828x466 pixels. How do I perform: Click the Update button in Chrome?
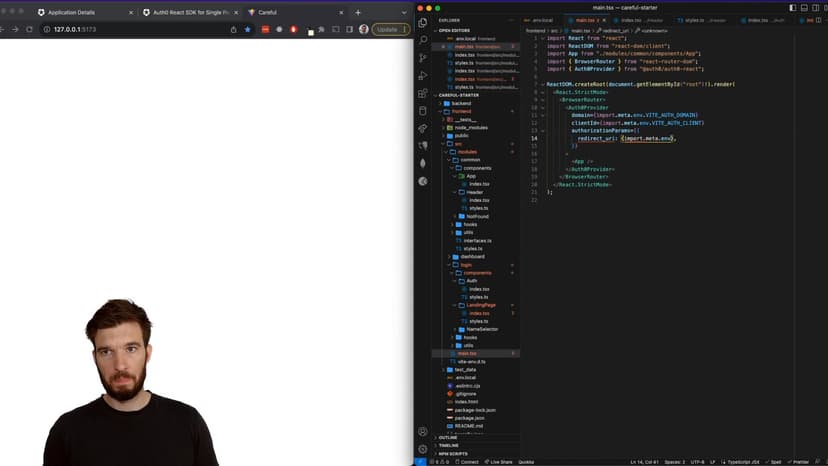click(389, 29)
